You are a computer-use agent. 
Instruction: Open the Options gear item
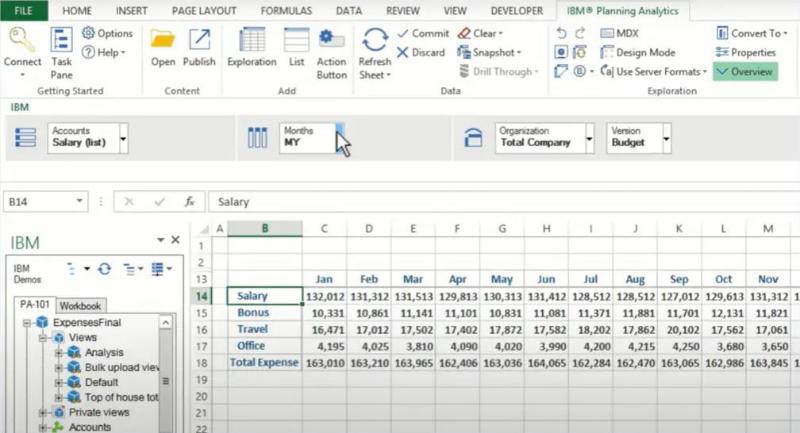pyautogui.click(x=107, y=33)
